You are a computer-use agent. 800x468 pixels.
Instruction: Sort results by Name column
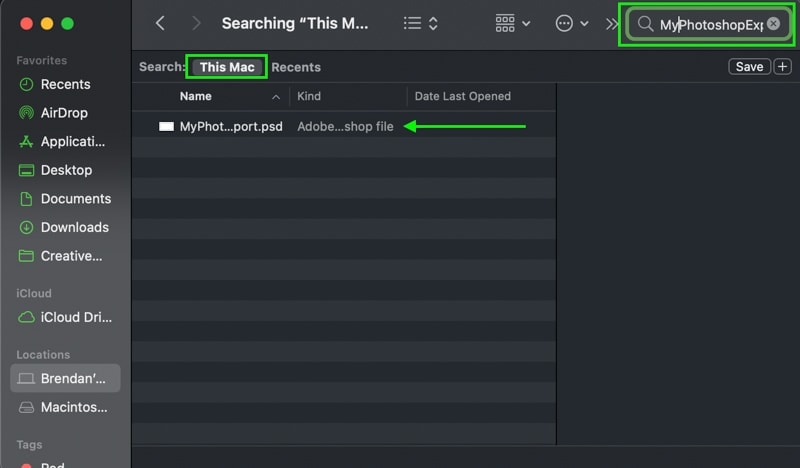pyautogui.click(x=195, y=96)
